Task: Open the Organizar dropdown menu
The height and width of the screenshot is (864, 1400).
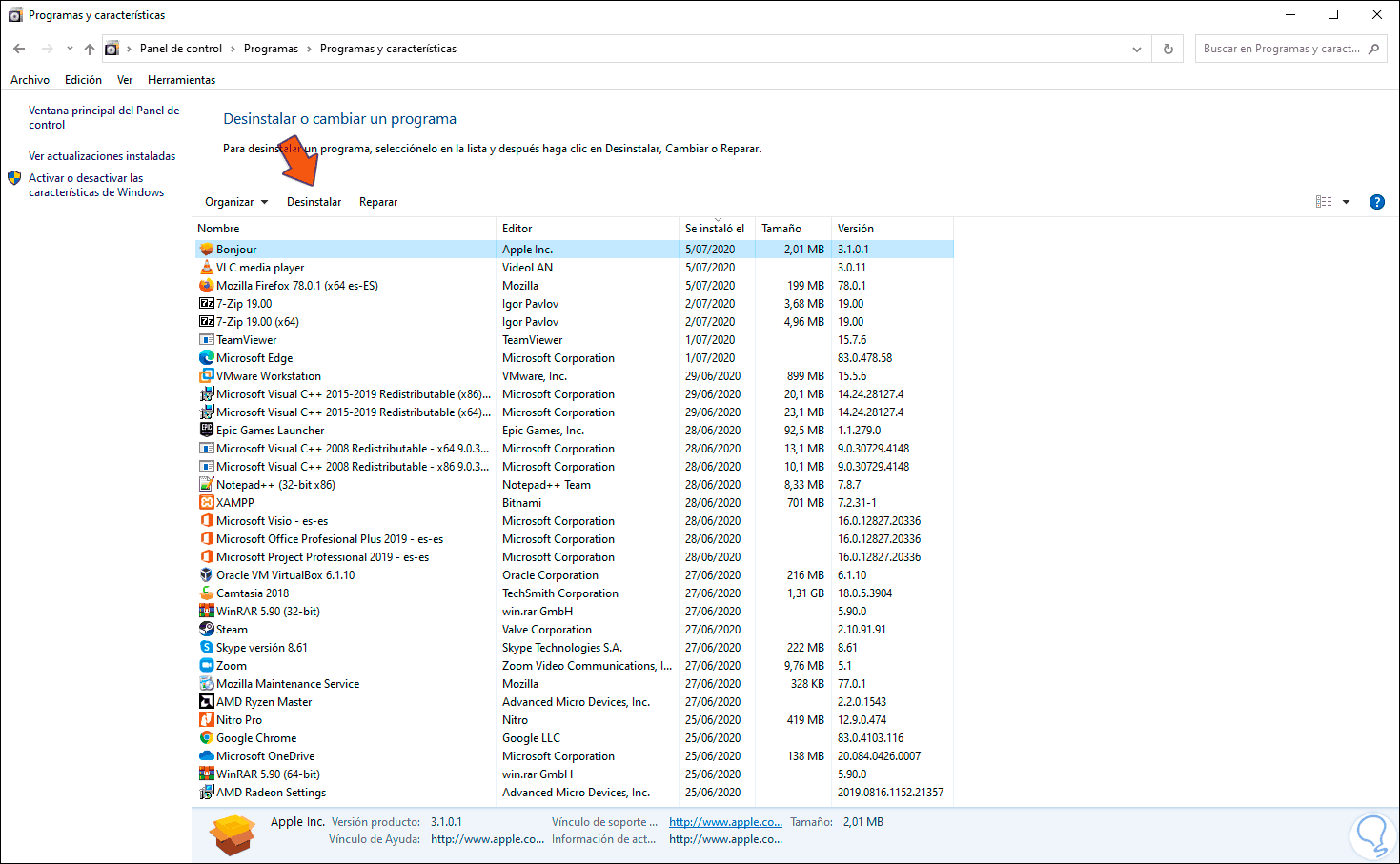Action: pyautogui.click(x=236, y=202)
